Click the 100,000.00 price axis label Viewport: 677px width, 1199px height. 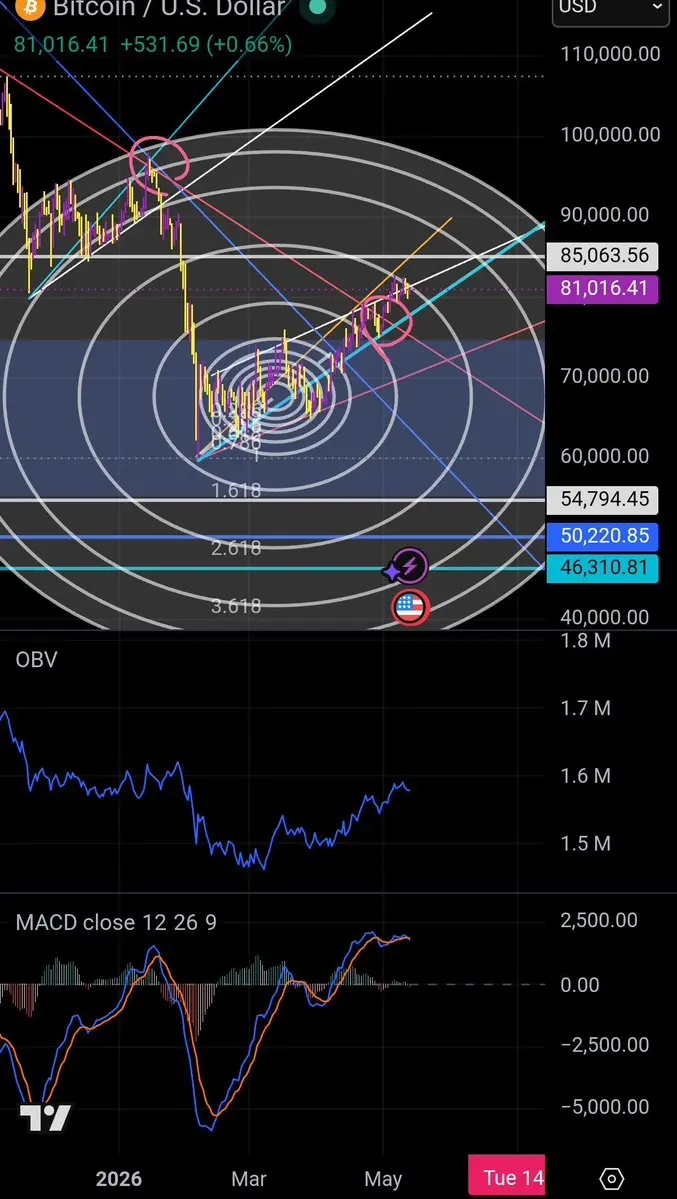coord(610,135)
